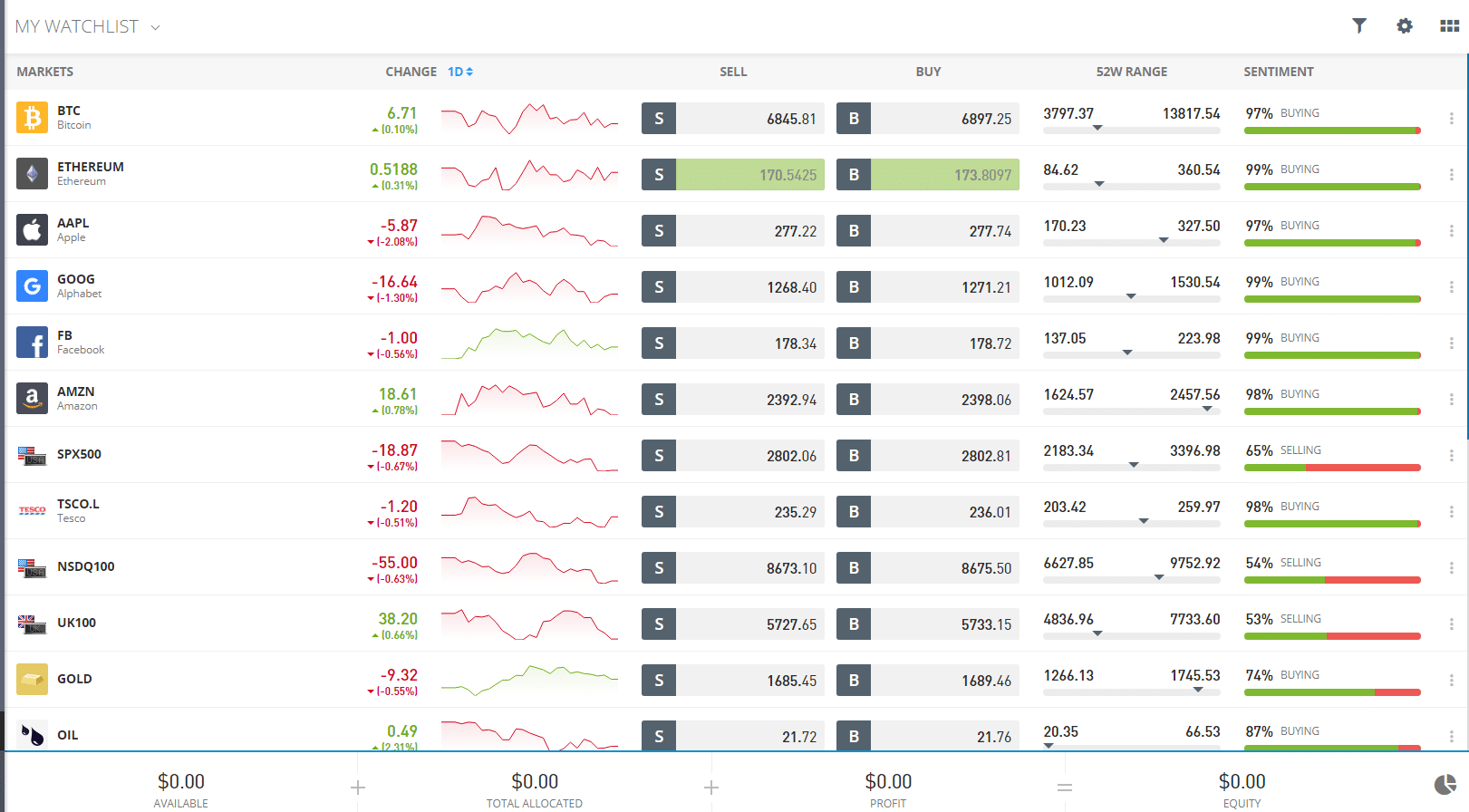Buy GOLD at 1689.46
The width and height of the screenshot is (1469, 812).
click(928, 681)
